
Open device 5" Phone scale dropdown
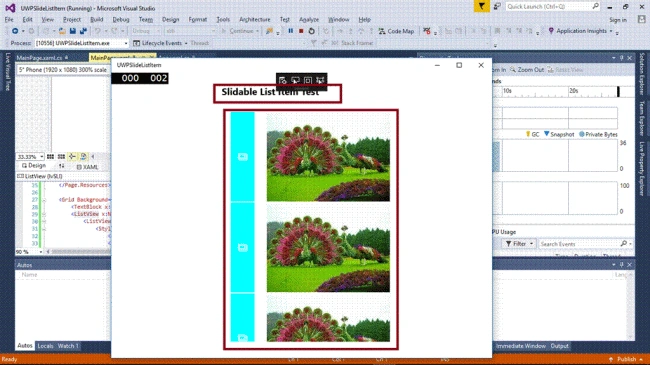coord(63,70)
